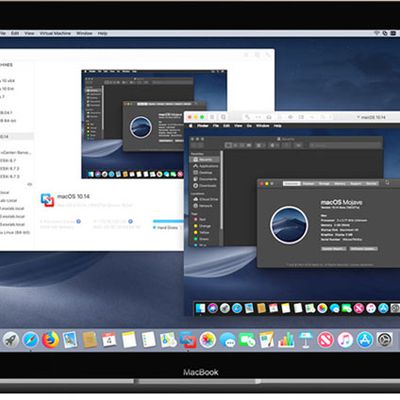Switch to Storage tab in About This Mac
The height and width of the screenshot is (400, 400).
click(x=324, y=183)
